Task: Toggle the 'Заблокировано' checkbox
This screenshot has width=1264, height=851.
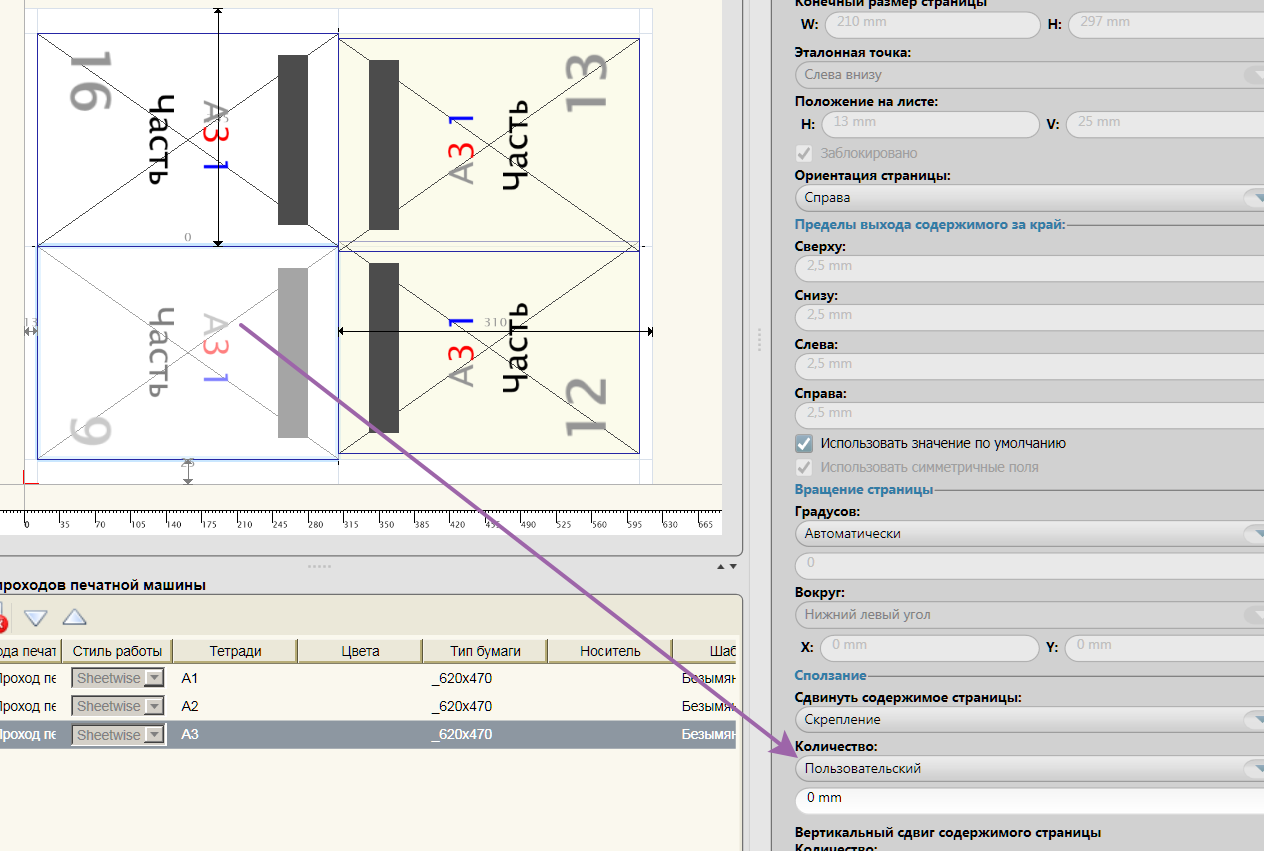Action: [x=803, y=154]
